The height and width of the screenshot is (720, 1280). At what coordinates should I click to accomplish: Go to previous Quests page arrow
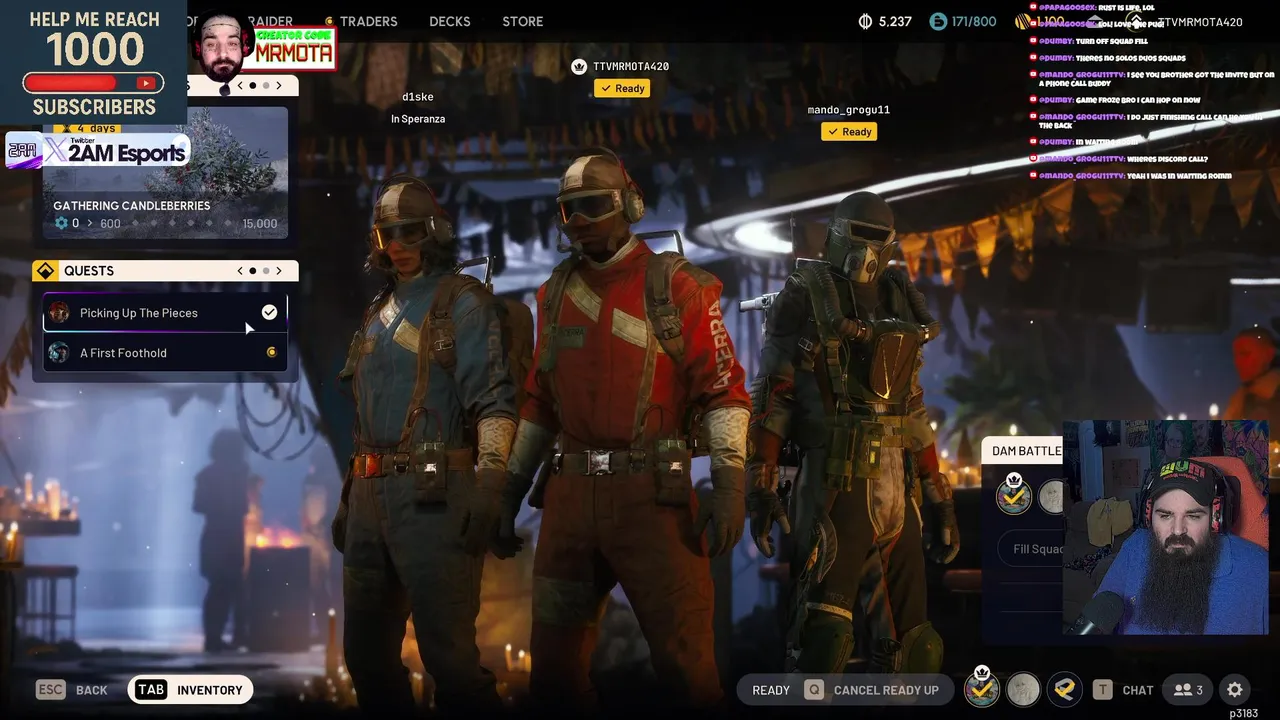tap(240, 271)
